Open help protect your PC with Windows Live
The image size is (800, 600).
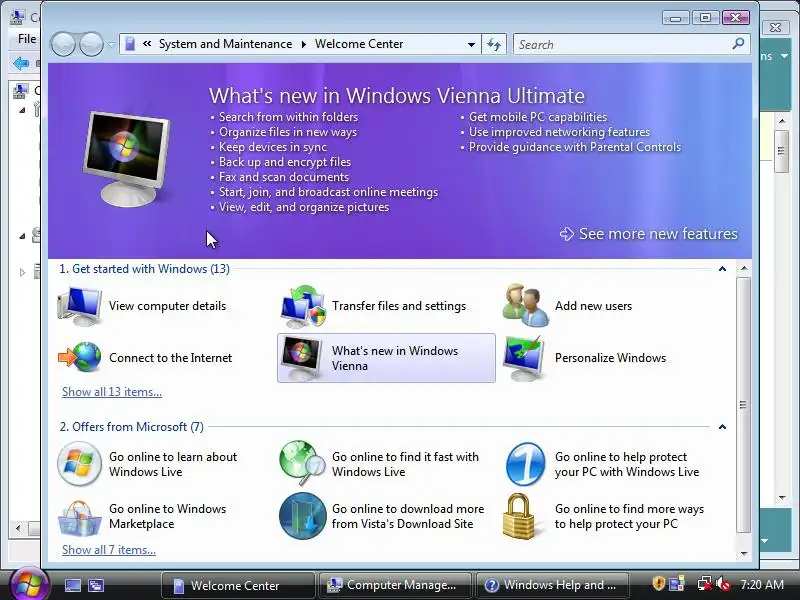pyautogui.click(x=602, y=464)
